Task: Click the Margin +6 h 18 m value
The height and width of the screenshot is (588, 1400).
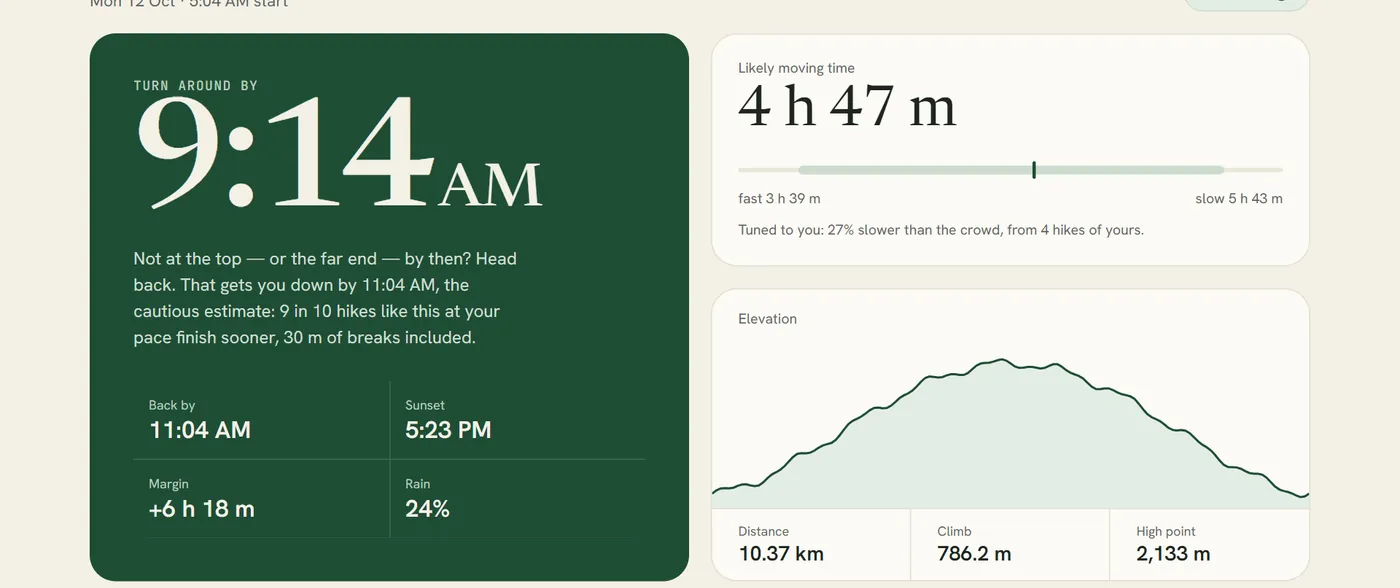Action: pos(202,509)
